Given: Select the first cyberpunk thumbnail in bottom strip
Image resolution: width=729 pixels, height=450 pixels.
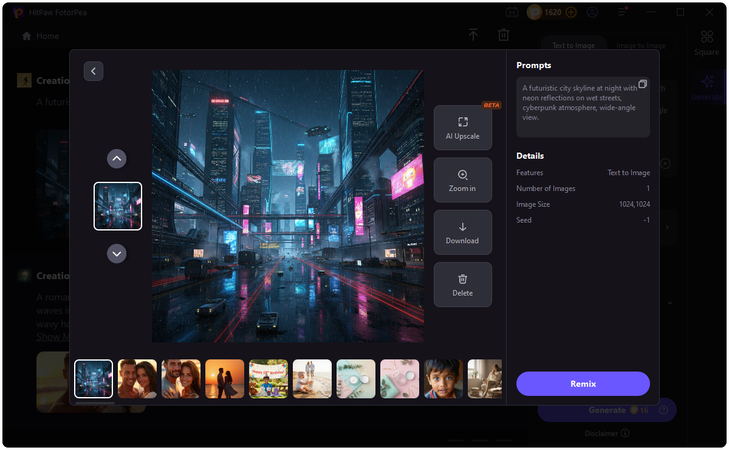Looking at the screenshot, I should pyautogui.click(x=93, y=378).
